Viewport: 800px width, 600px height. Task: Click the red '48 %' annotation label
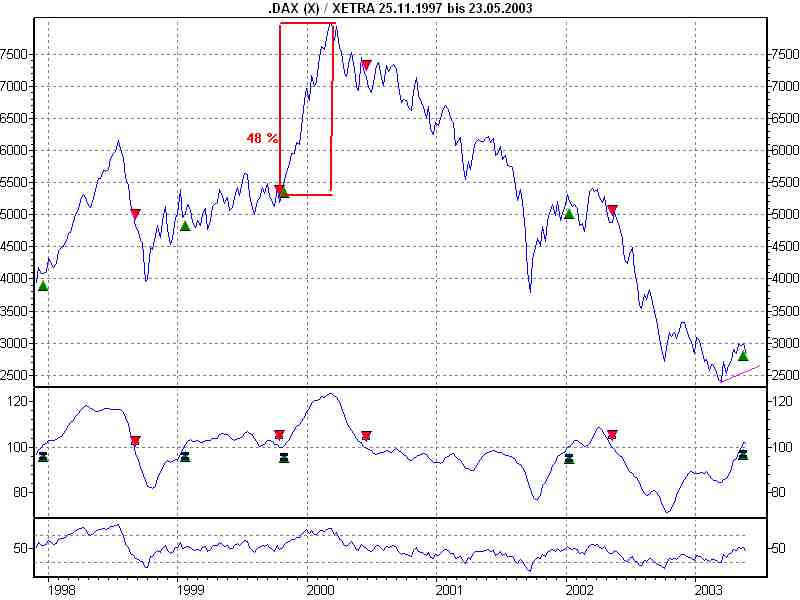tap(262, 138)
